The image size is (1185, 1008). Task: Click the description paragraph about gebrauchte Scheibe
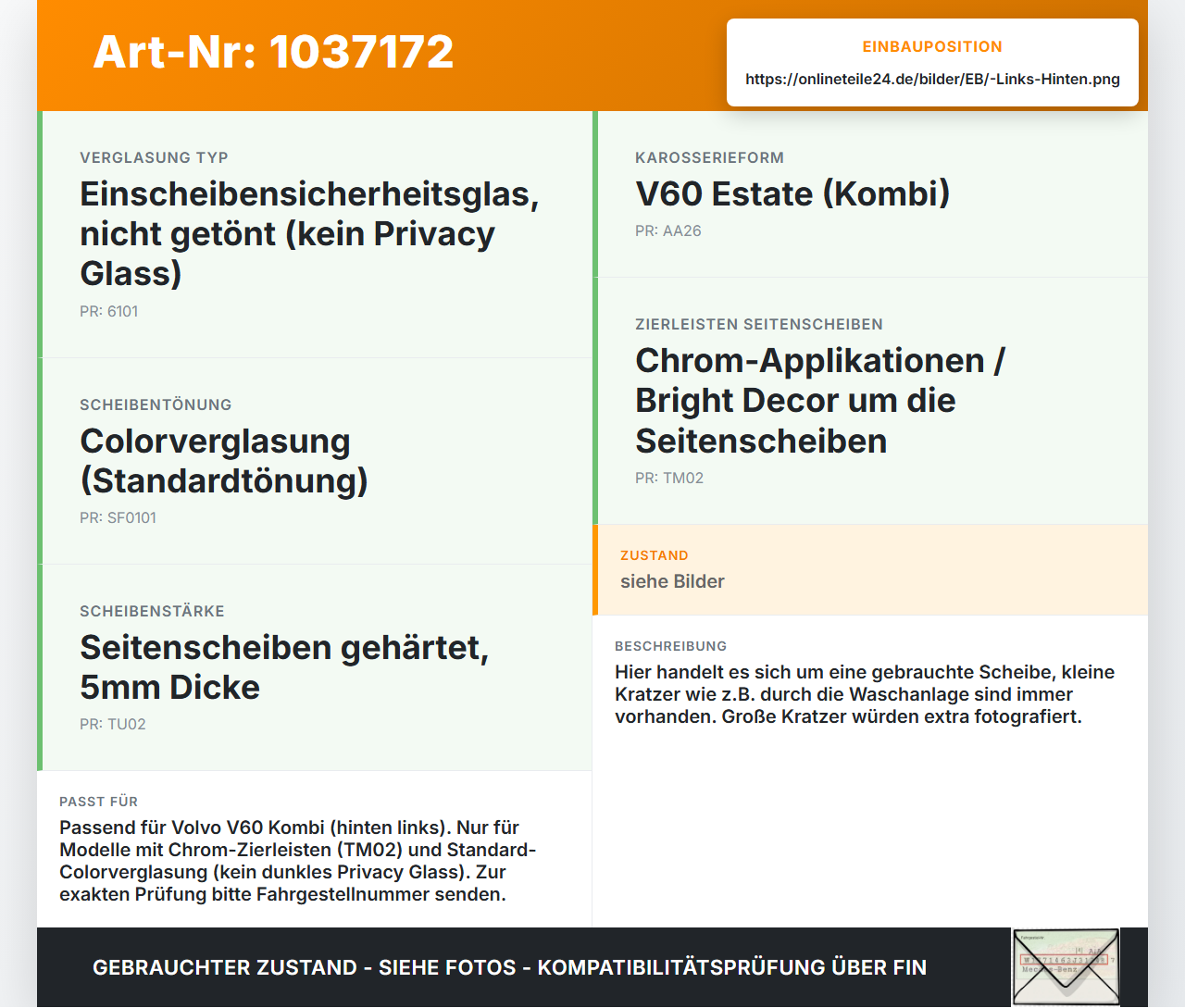865,694
